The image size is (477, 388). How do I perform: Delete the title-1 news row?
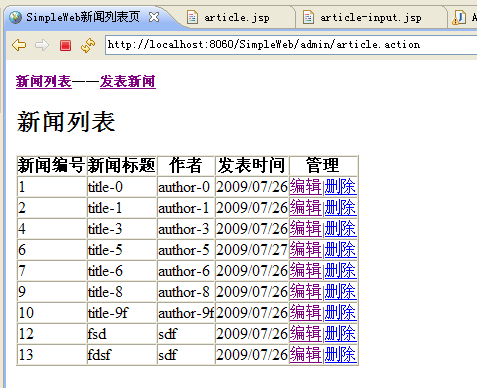[340, 208]
